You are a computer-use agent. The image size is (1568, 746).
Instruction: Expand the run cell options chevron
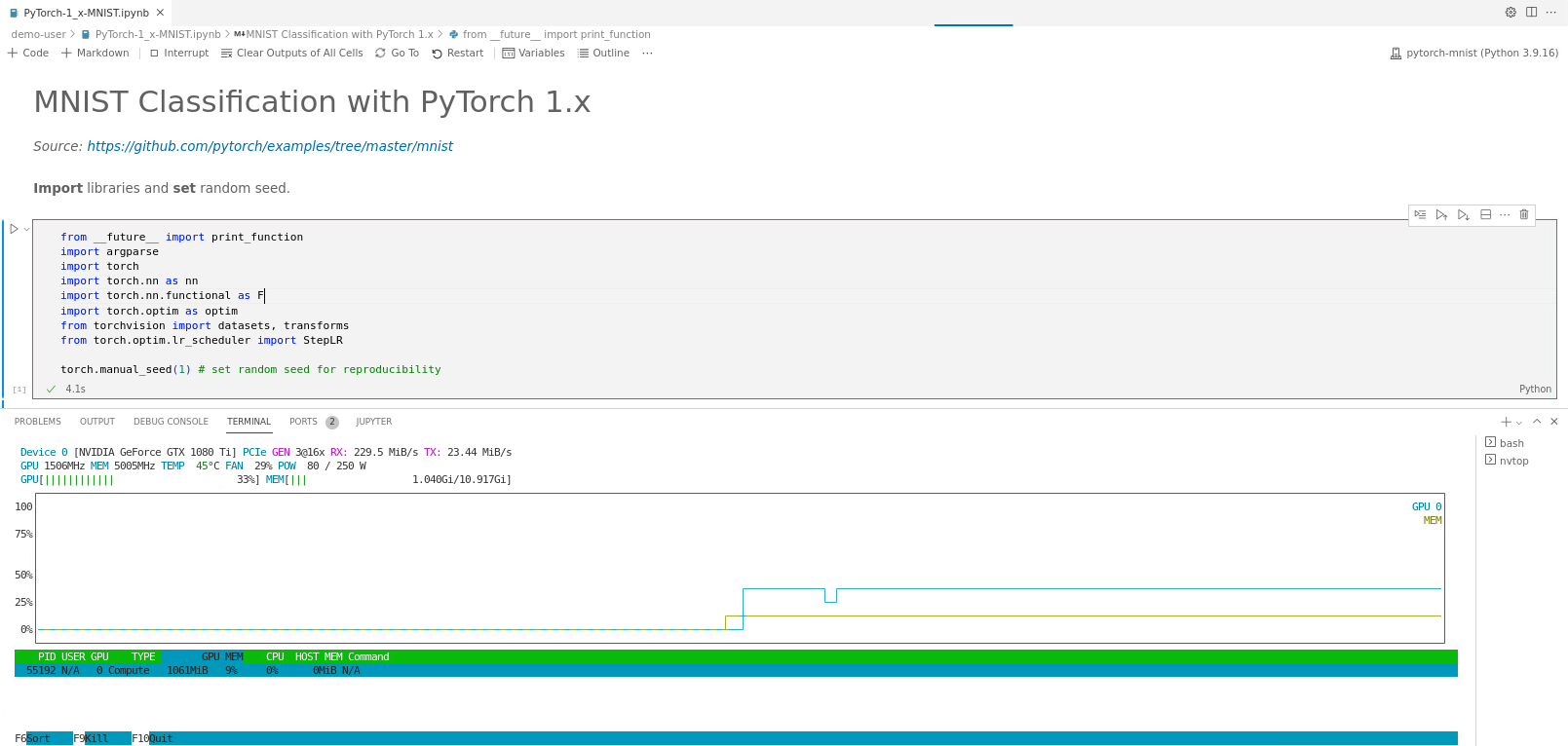26,229
